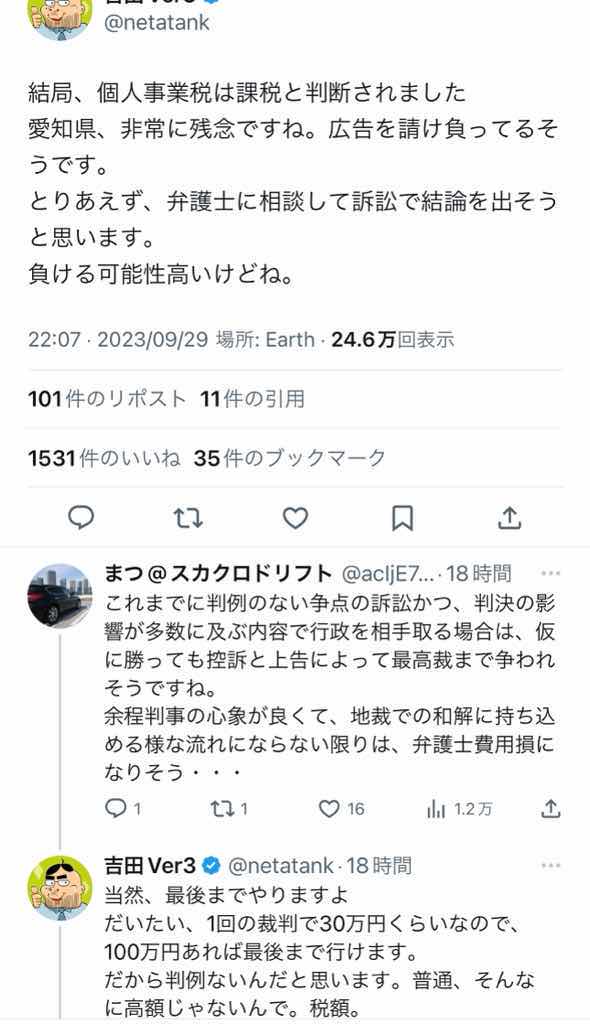View analytics icon showing 1.2万 views
590x1024 pixels.
(436, 810)
